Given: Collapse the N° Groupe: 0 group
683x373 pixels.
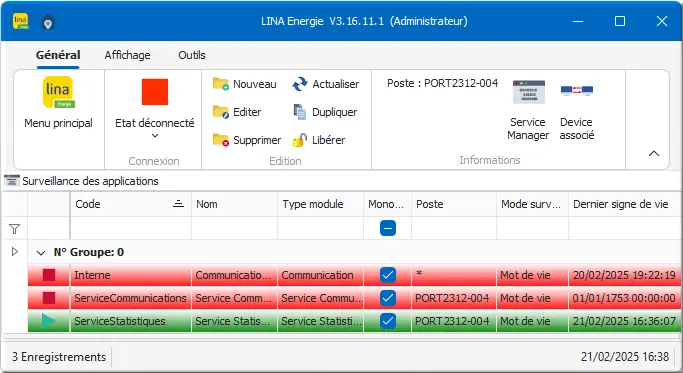Looking at the screenshot, I should (x=41, y=252).
